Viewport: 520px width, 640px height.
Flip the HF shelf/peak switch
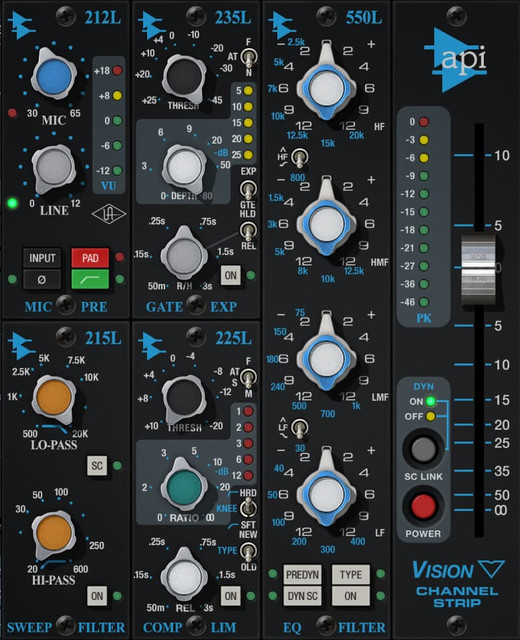tap(300, 158)
